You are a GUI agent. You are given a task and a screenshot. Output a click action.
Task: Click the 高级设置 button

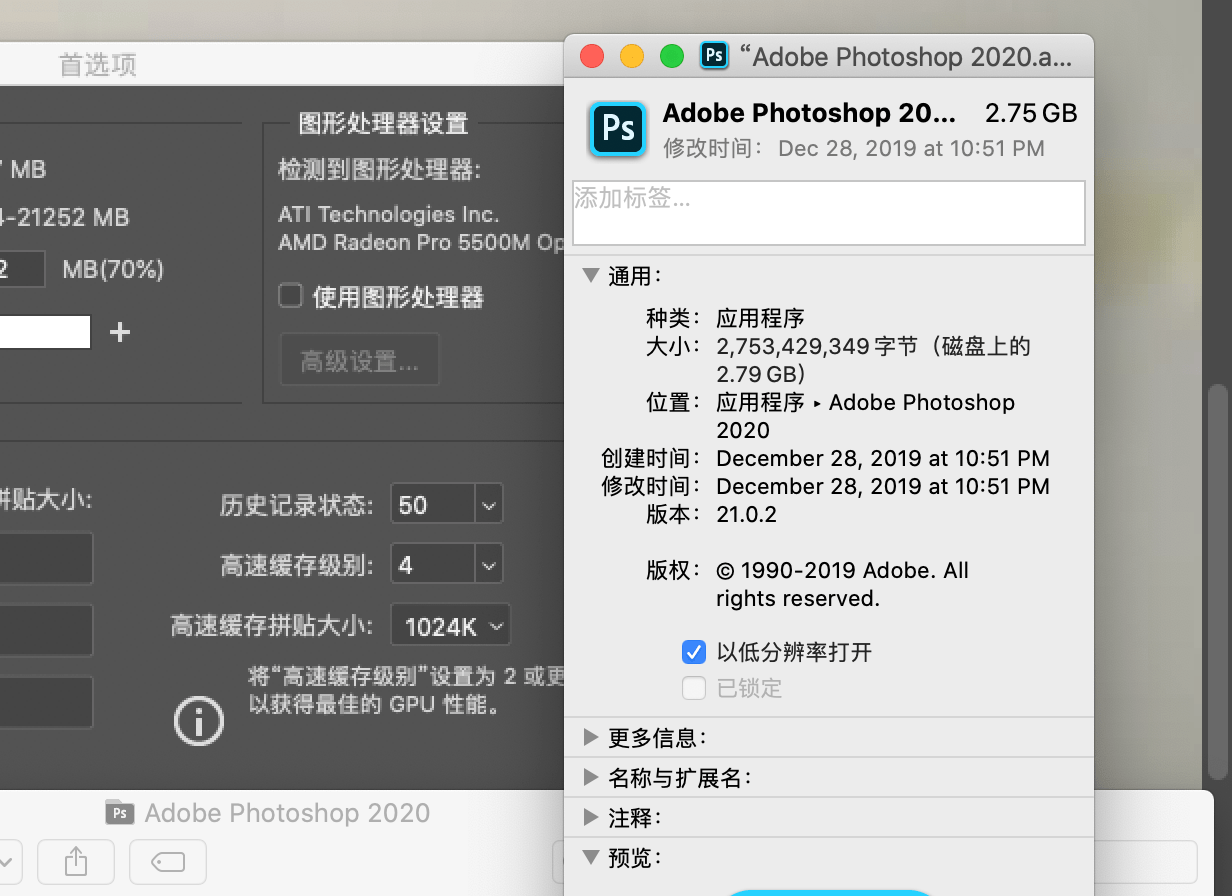coord(359,359)
